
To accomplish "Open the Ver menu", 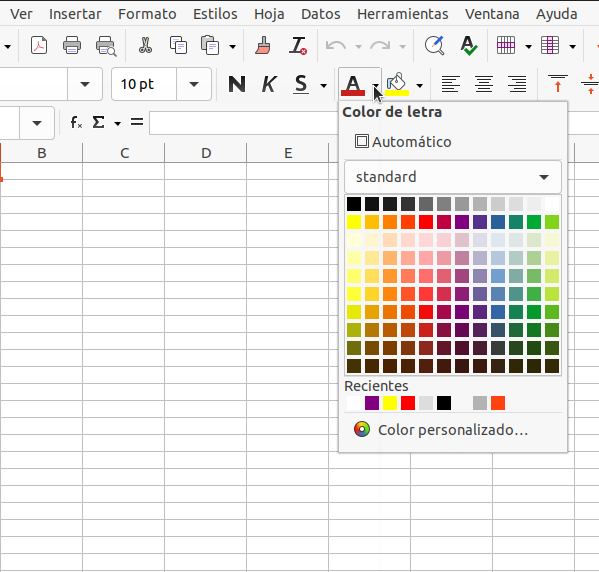I will (21, 14).
